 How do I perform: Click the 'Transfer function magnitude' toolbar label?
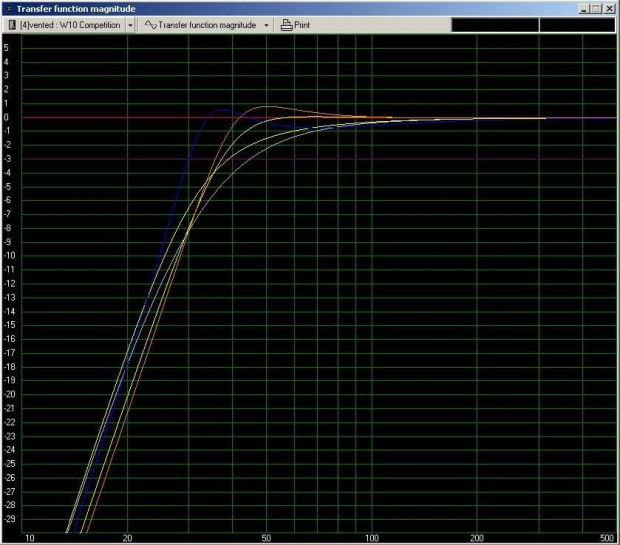click(207, 25)
